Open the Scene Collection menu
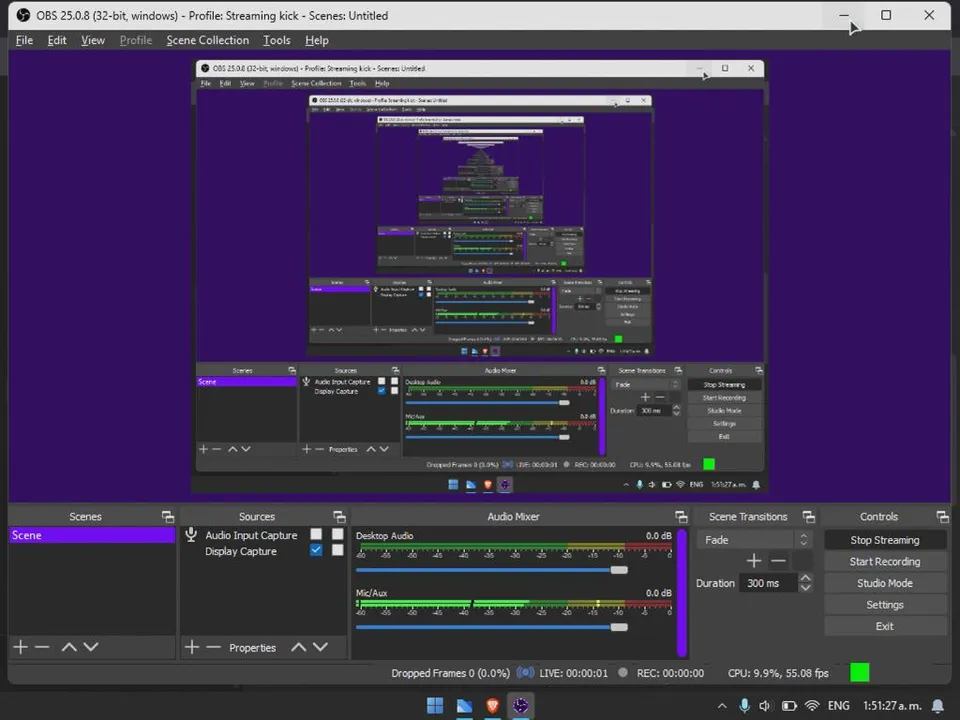The height and width of the screenshot is (720, 960). [208, 40]
